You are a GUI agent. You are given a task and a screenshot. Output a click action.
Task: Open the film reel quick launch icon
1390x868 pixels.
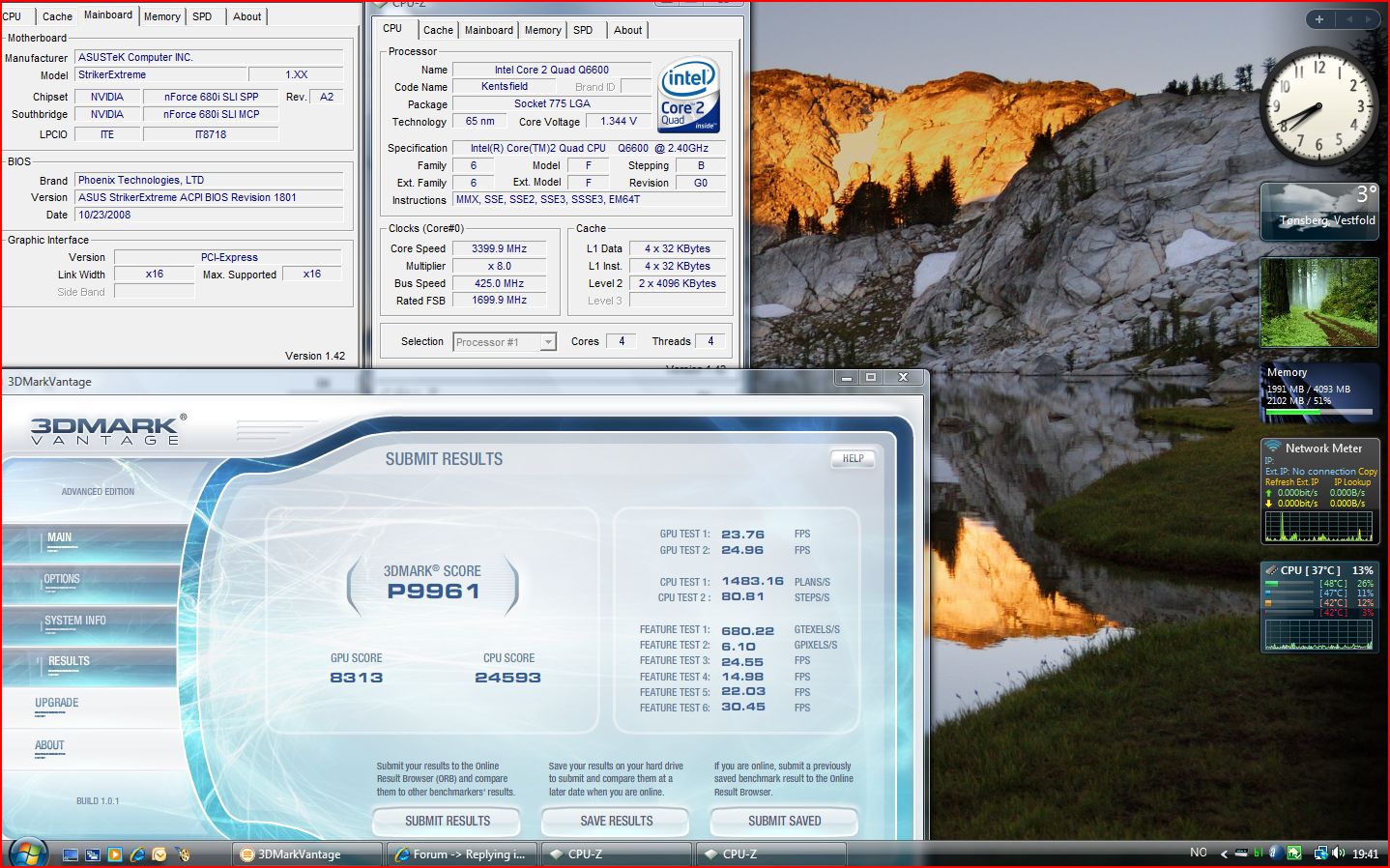(183, 854)
